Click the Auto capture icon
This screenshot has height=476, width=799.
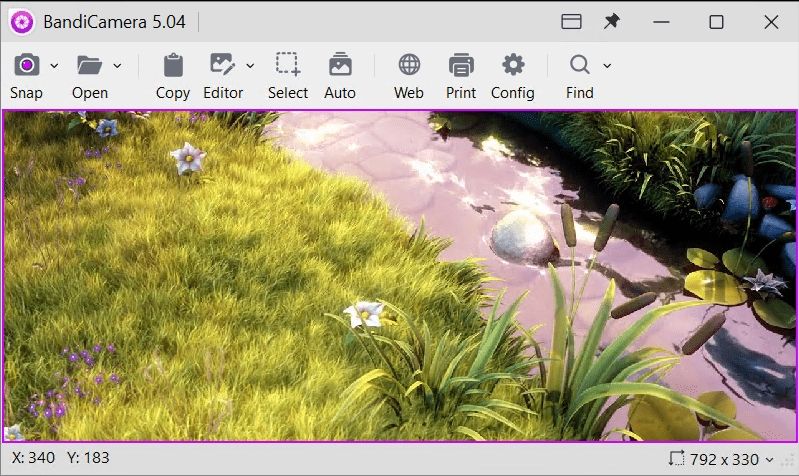click(x=340, y=66)
